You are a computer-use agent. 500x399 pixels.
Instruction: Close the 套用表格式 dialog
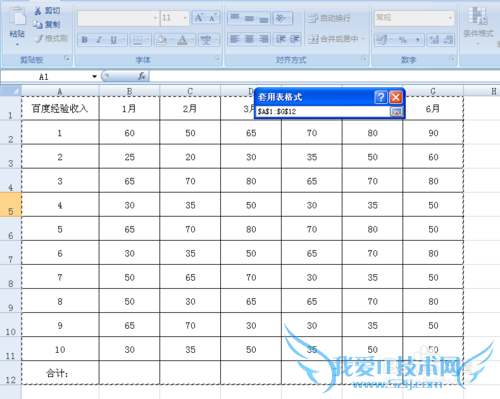[x=396, y=97]
